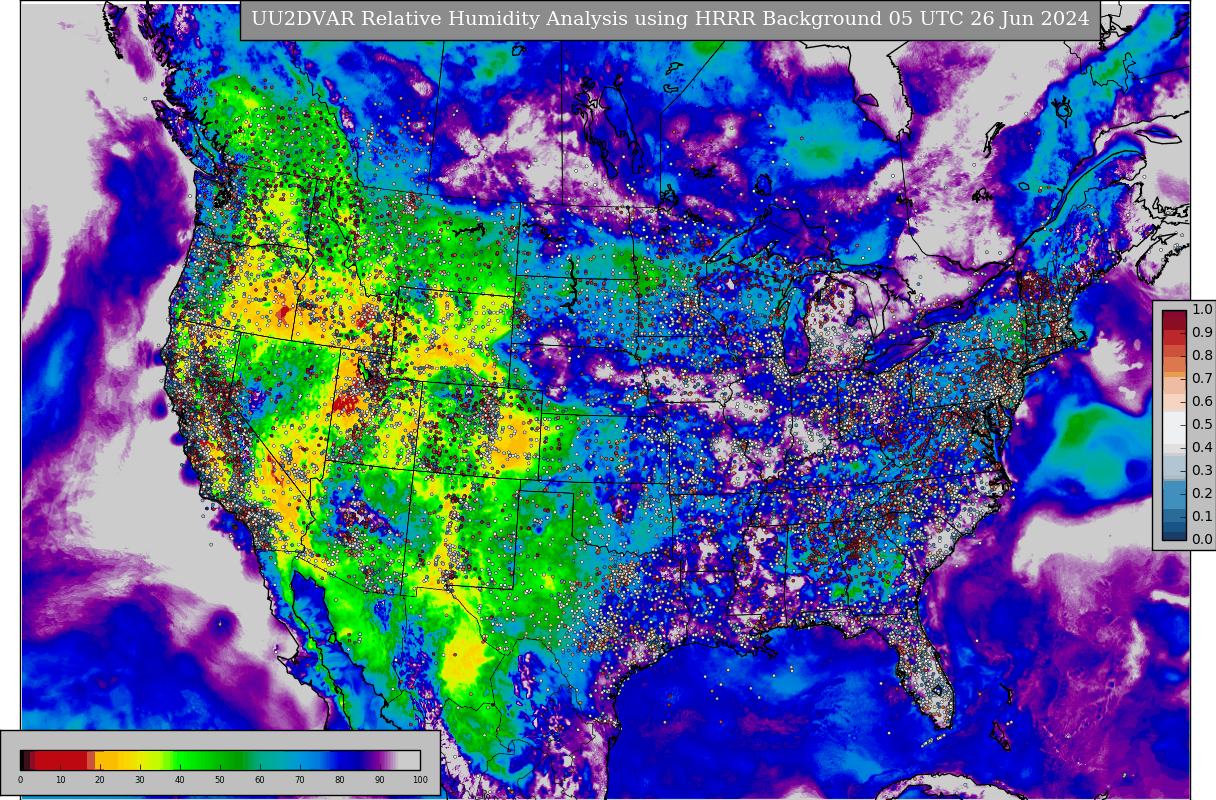The height and width of the screenshot is (800, 1216).
Task: Pick the dark green band near 55 on humidity bar
Action: tap(238, 760)
